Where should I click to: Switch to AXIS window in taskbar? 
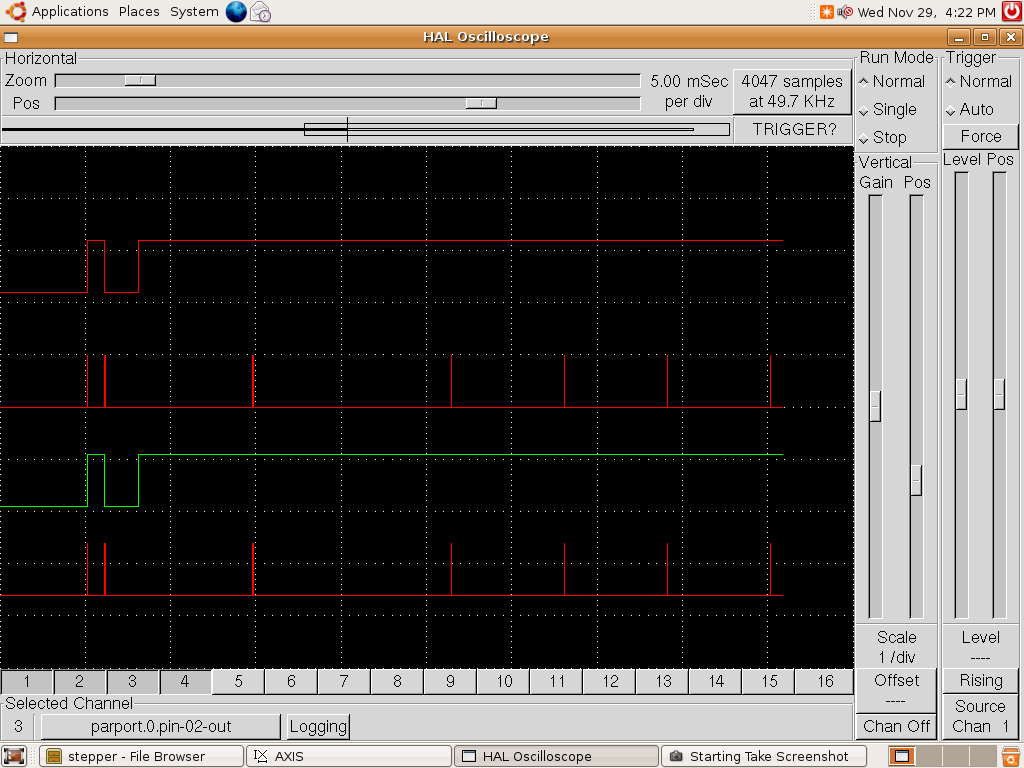point(348,756)
